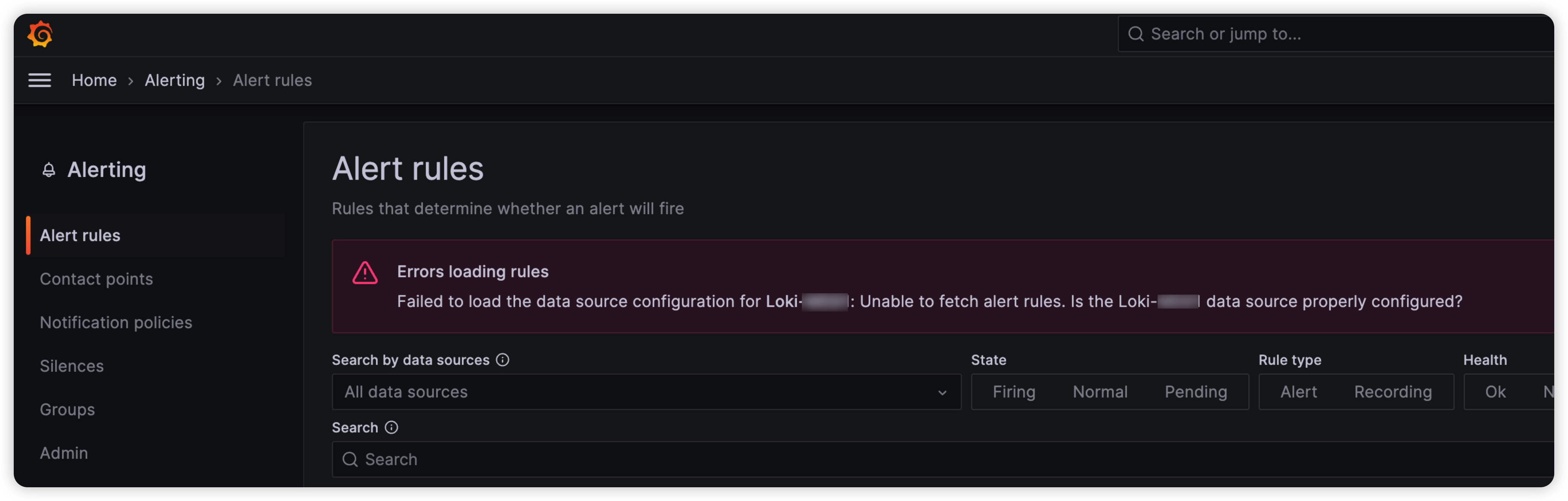This screenshot has height=501, width=1568.
Task: Toggle the Normal state filter
Action: click(x=1100, y=391)
